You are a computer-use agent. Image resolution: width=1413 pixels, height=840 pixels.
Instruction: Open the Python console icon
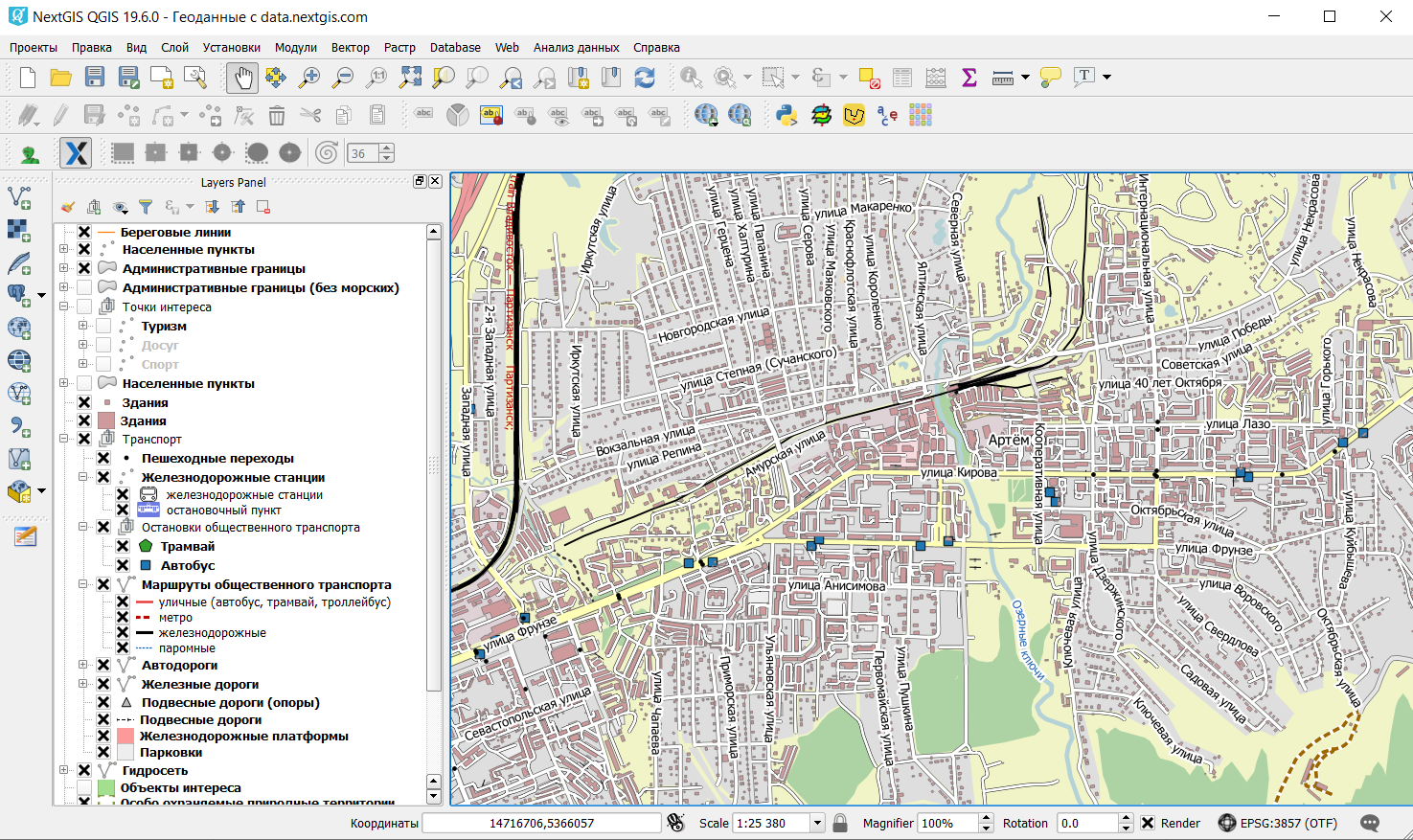click(786, 116)
